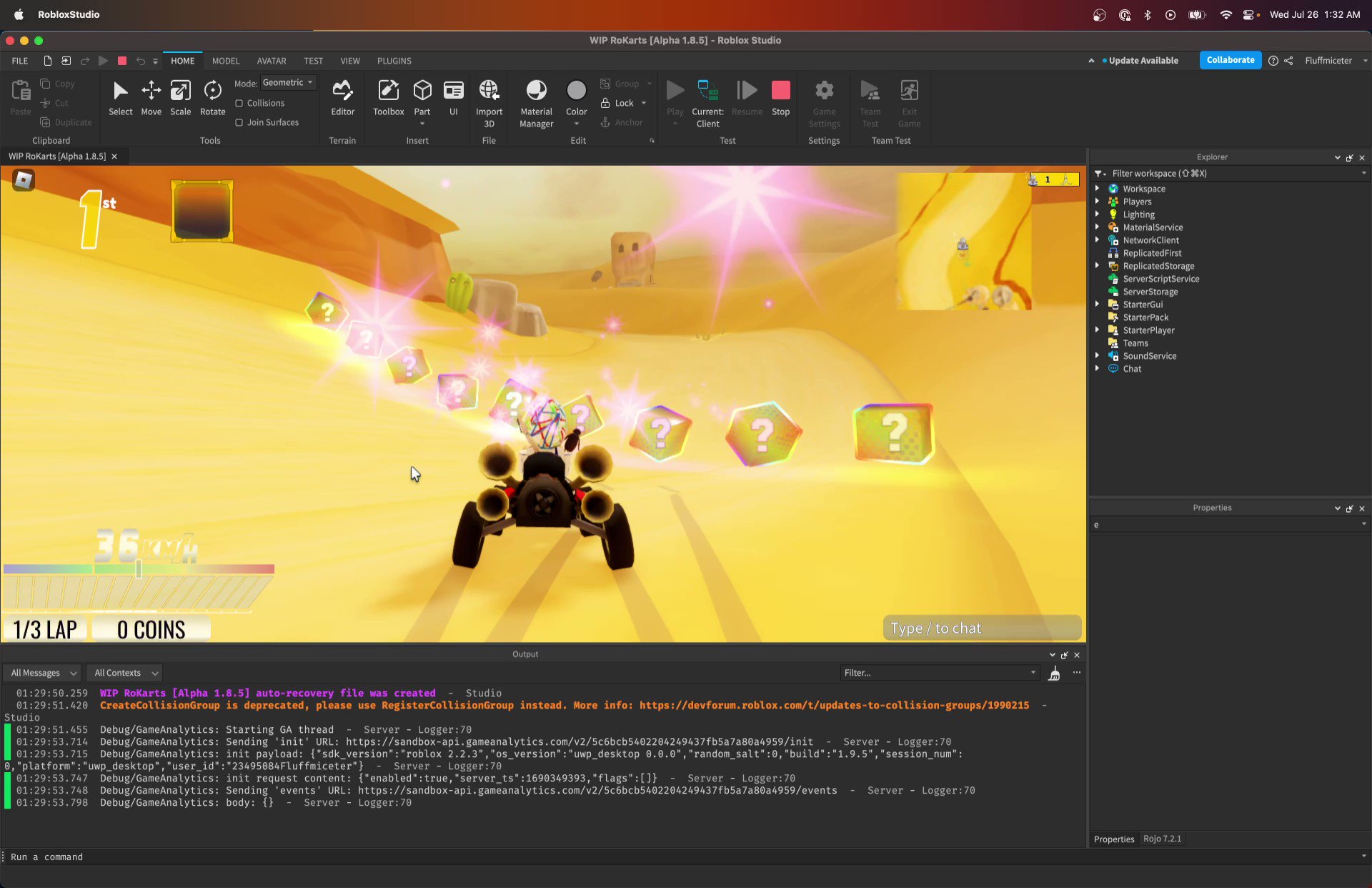Open the Output more options ellipsis
Viewport: 1372px width, 888px height.
click(x=1076, y=673)
